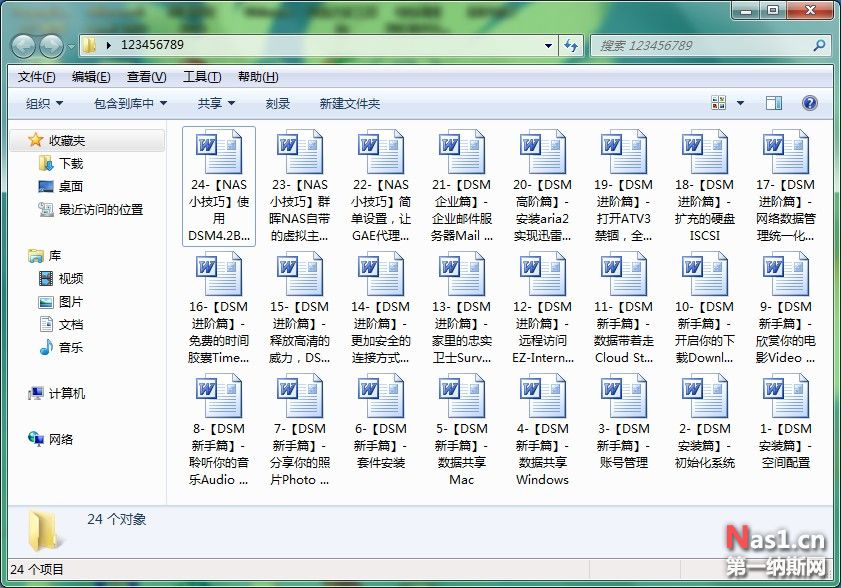Select the Word file starting with 2-
This screenshot has height=588, width=841.
click(x=705, y=422)
